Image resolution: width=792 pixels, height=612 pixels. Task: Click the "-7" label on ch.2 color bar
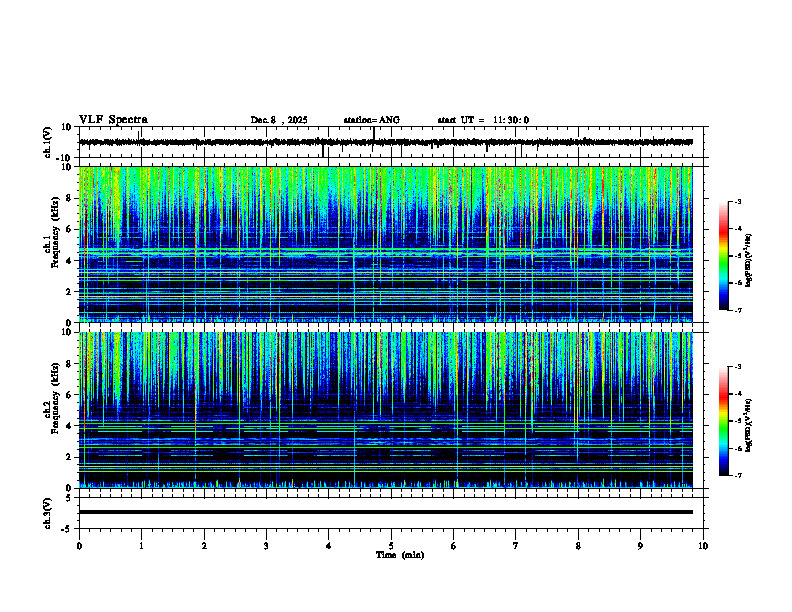[737, 476]
